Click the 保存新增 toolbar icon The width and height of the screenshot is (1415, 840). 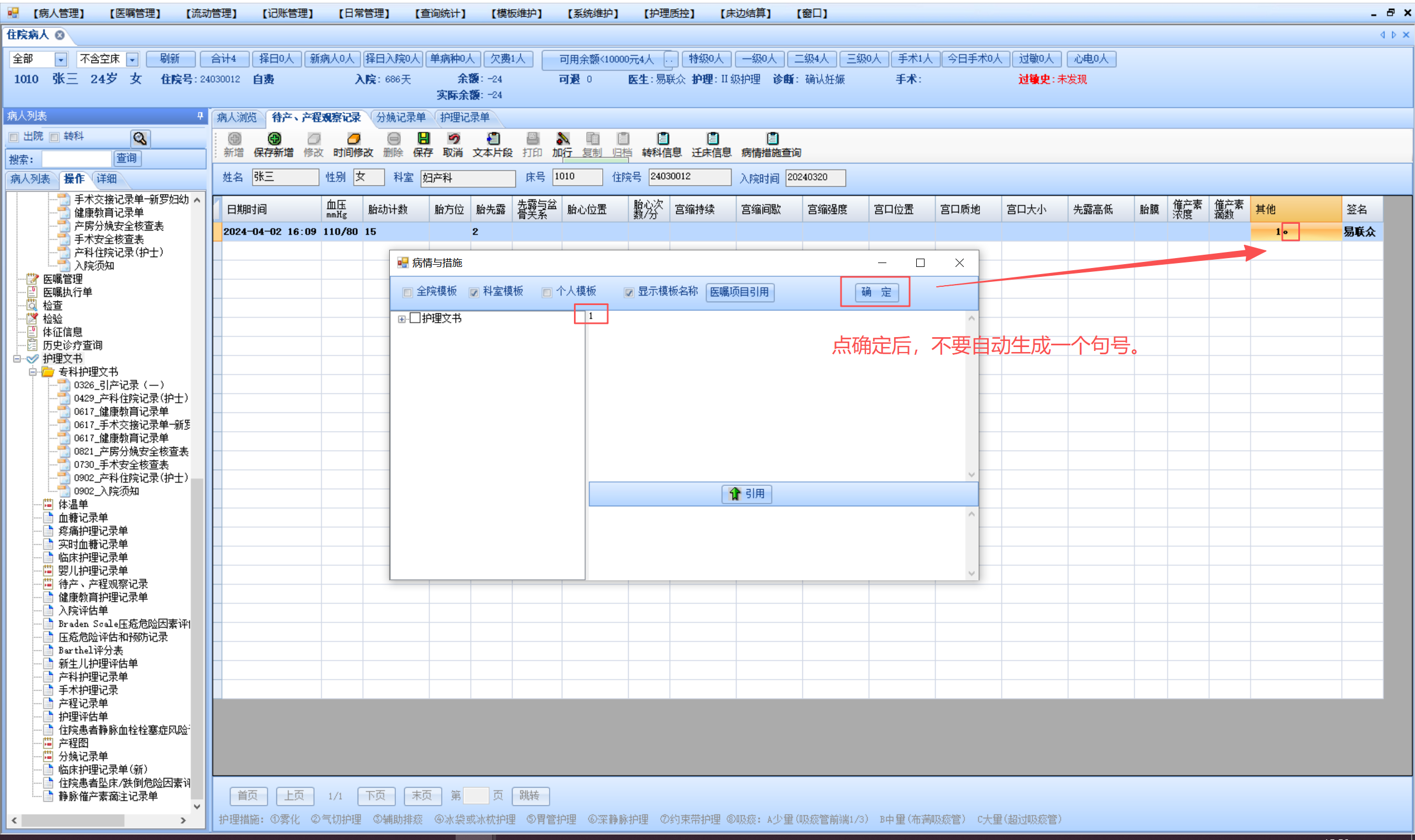pos(274,139)
